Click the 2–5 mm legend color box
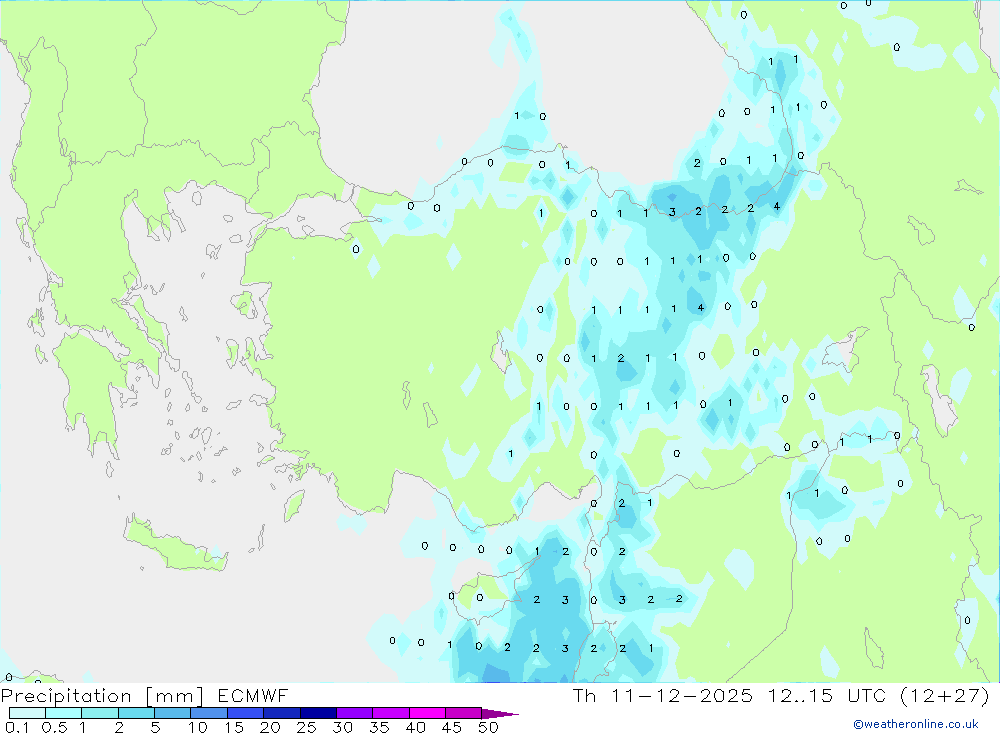The image size is (1000, 733). tap(136, 713)
